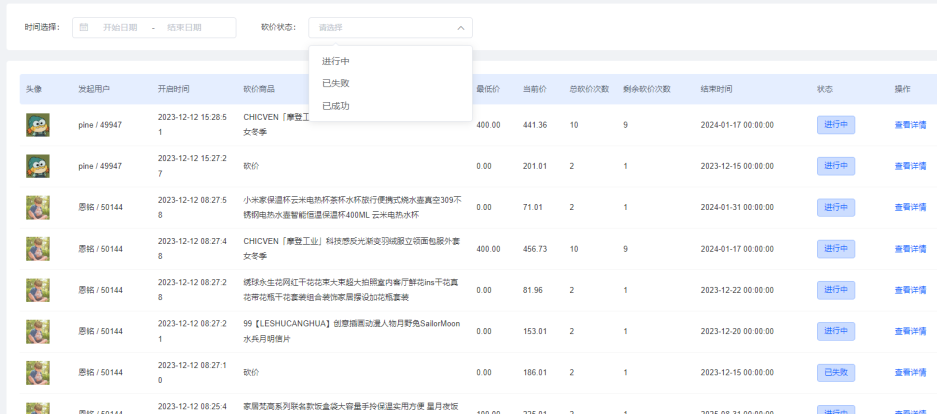The image size is (937, 414).
Task: Click the 结束时间 column header
Action: point(716,89)
